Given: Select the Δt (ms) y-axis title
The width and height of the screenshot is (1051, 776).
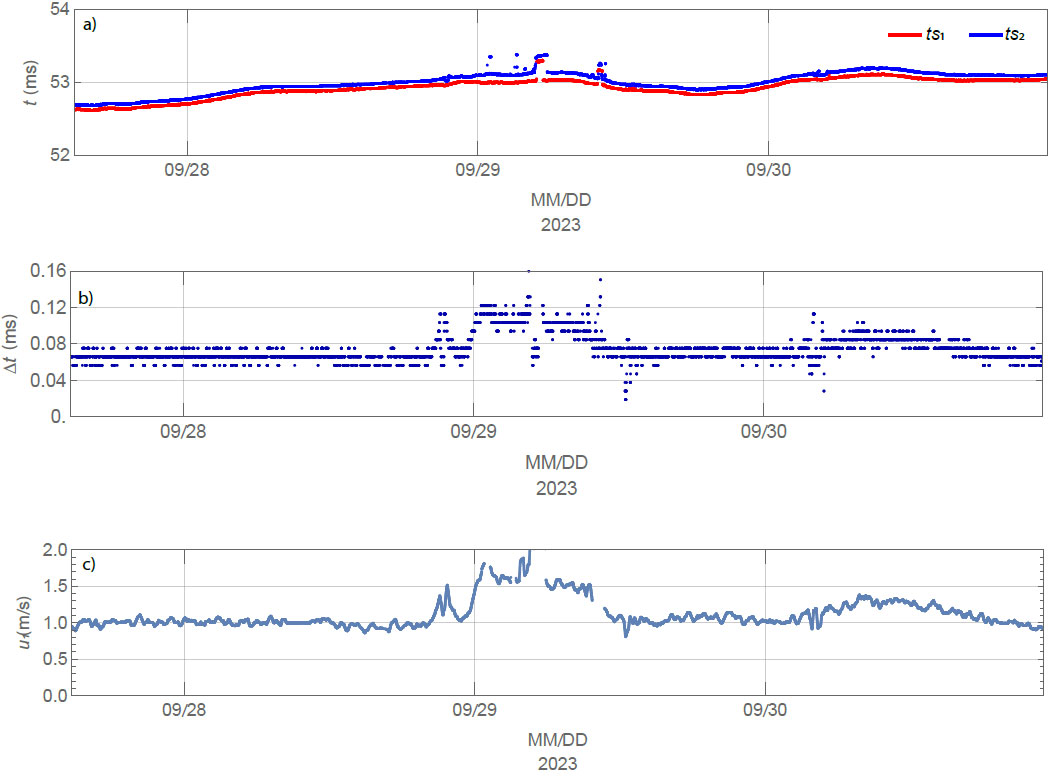Looking at the screenshot, I should click(x=12, y=343).
